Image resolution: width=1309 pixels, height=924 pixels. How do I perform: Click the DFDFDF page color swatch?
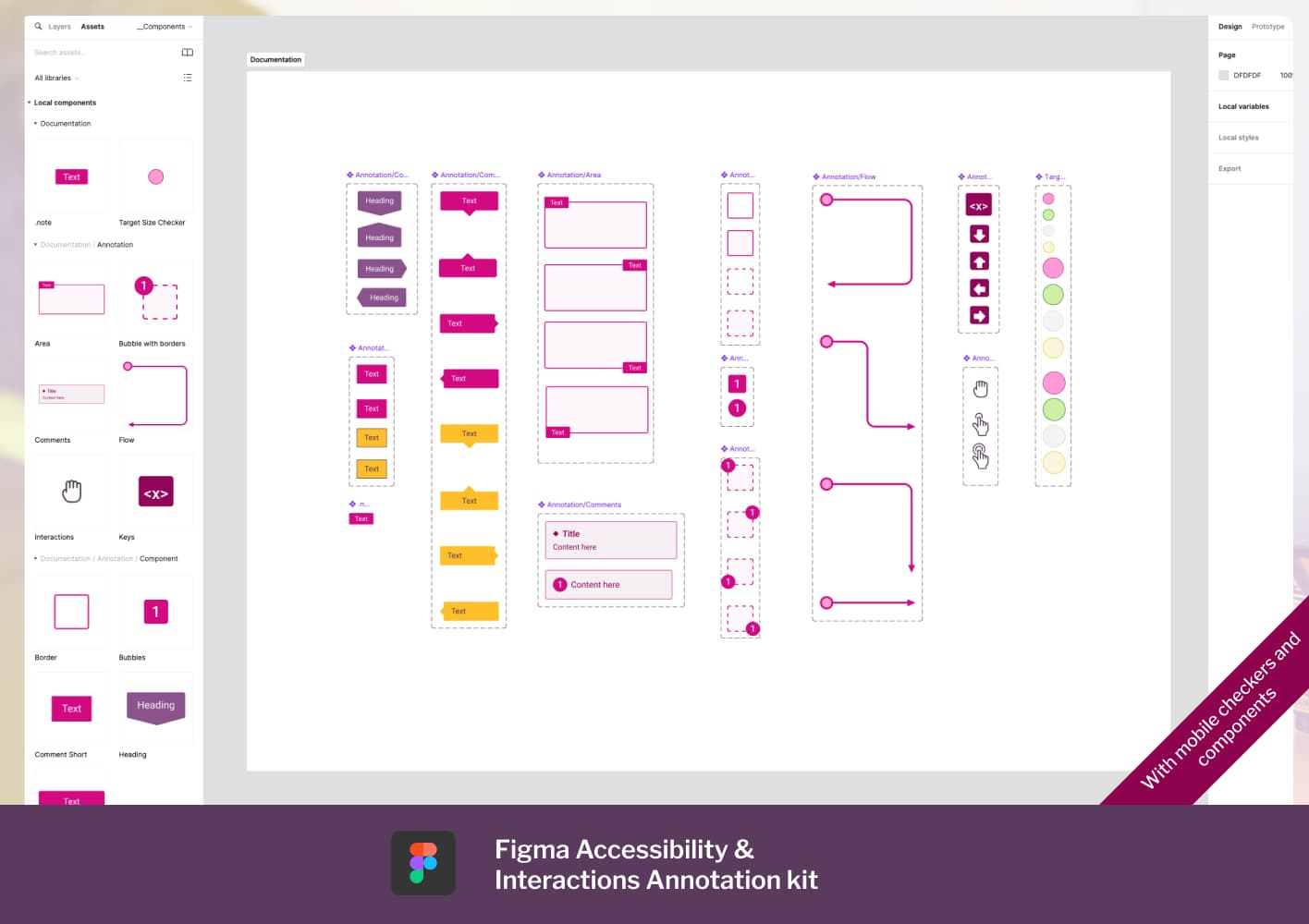[x=1224, y=75]
